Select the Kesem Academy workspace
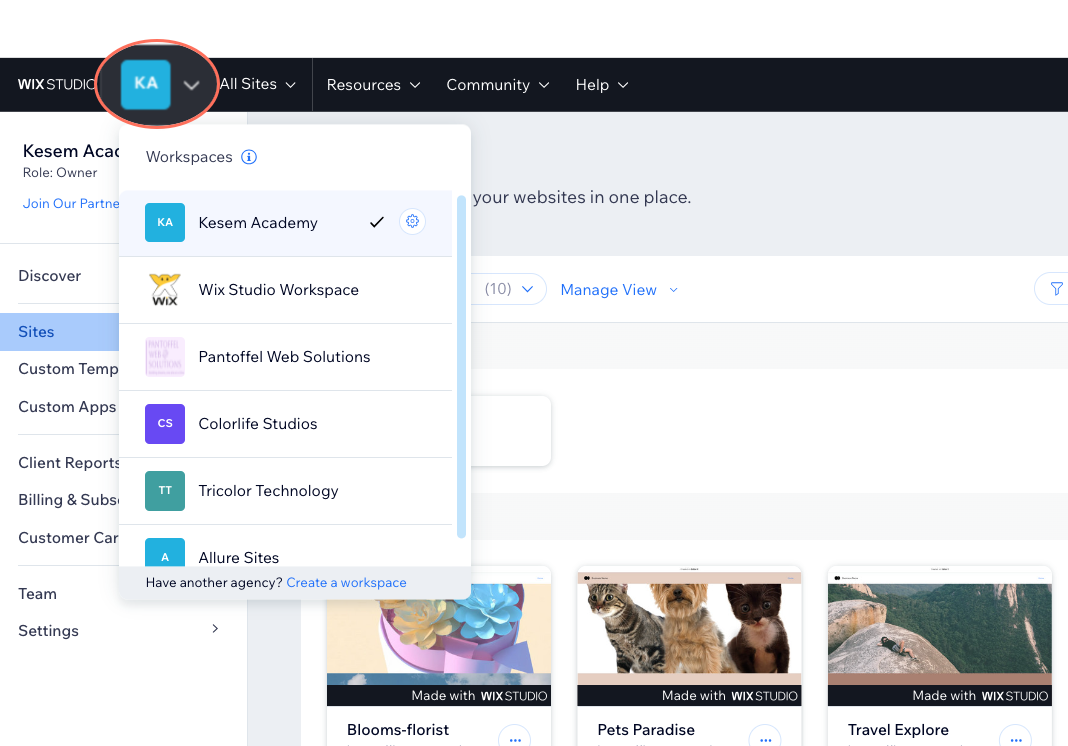 [x=285, y=223]
